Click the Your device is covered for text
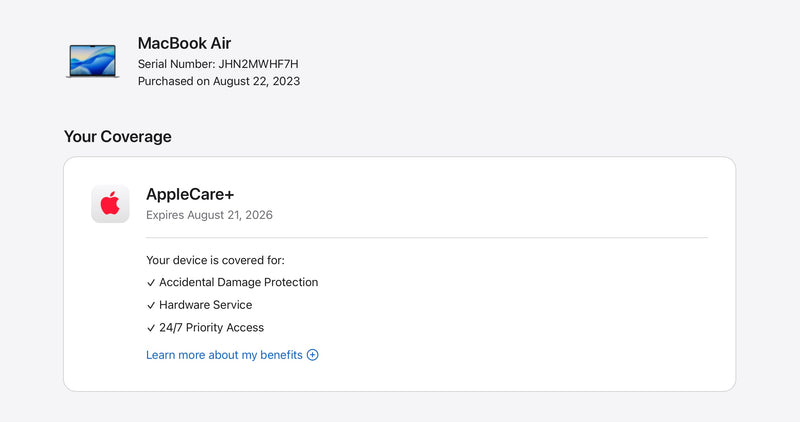Screen dimensions: 800x422 click(x=215, y=260)
